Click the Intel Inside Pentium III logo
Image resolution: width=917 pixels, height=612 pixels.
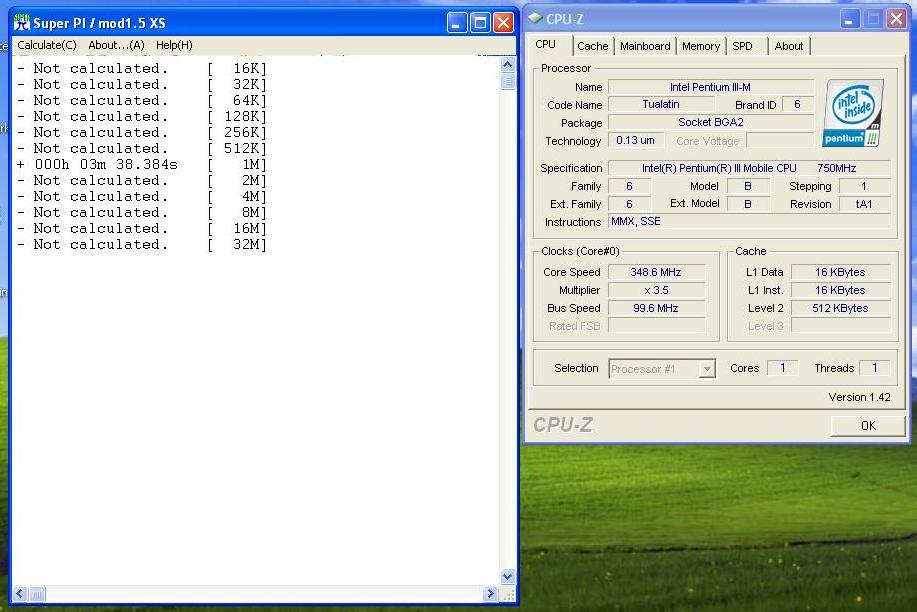pyautogui.click(x=854, y=112)
